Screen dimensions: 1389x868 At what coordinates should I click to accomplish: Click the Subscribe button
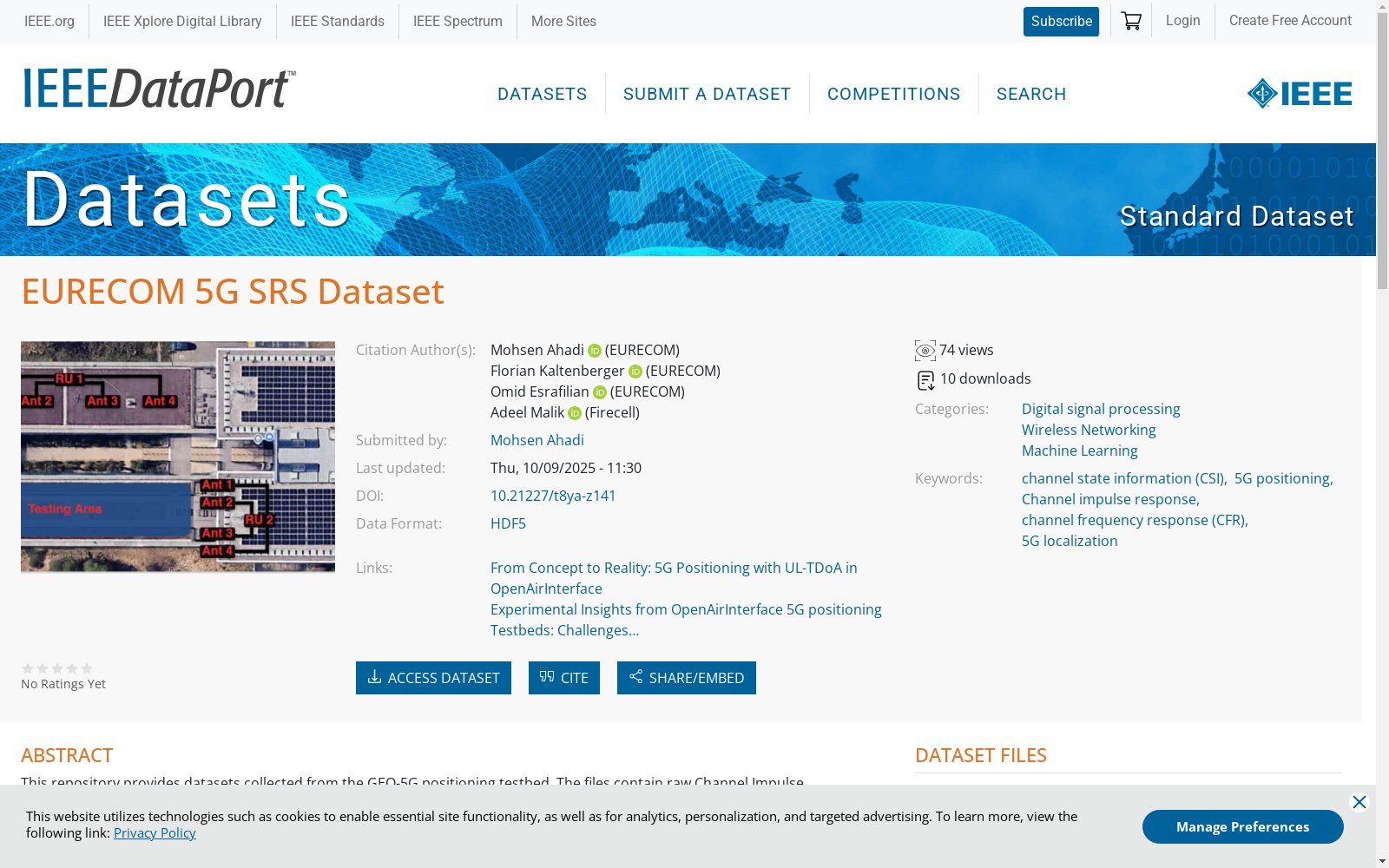click(1061, 22)
